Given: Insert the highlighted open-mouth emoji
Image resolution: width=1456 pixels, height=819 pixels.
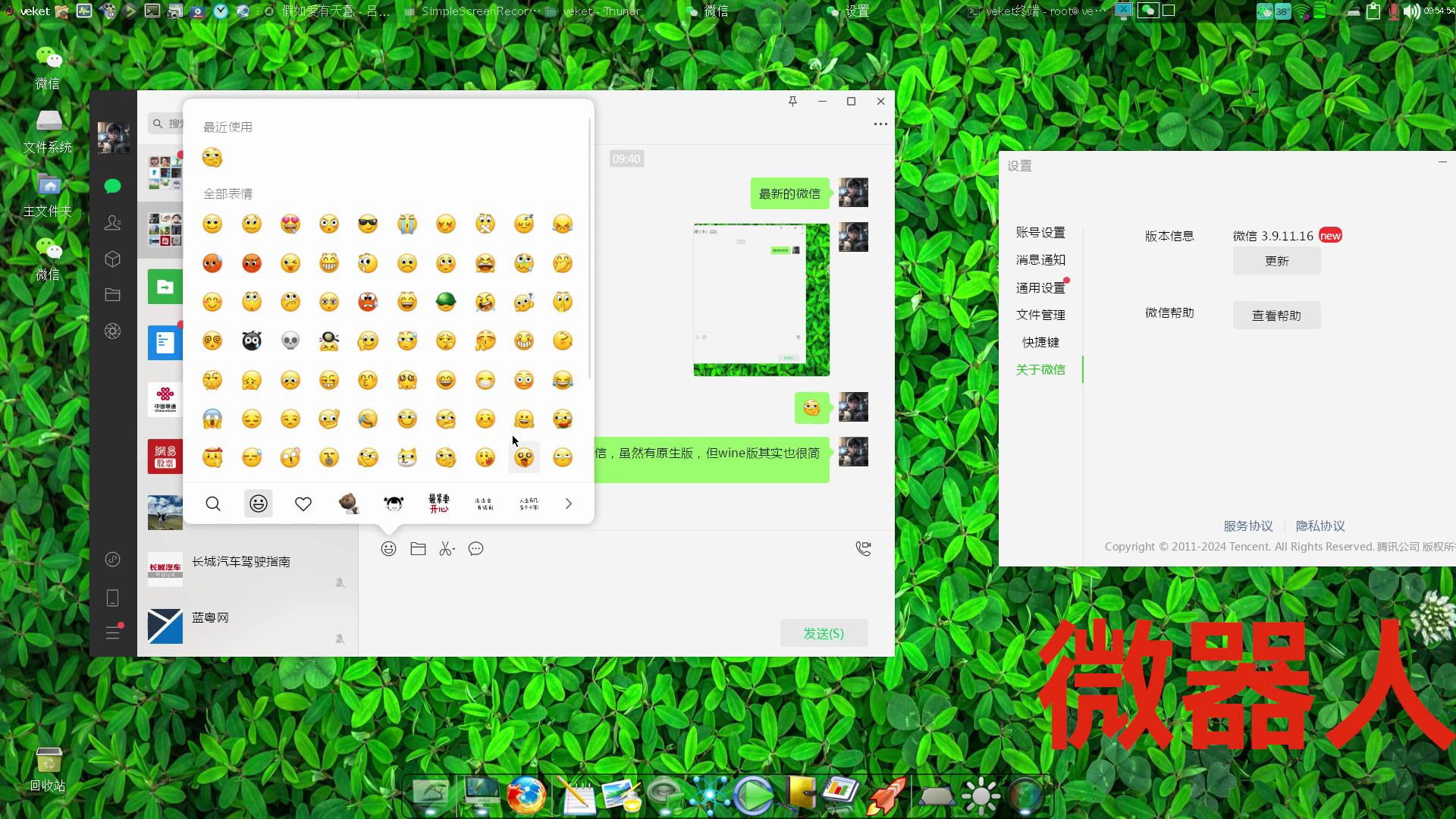Looking at the screenshot, I should pyautogui.click(x=524, y=457).
